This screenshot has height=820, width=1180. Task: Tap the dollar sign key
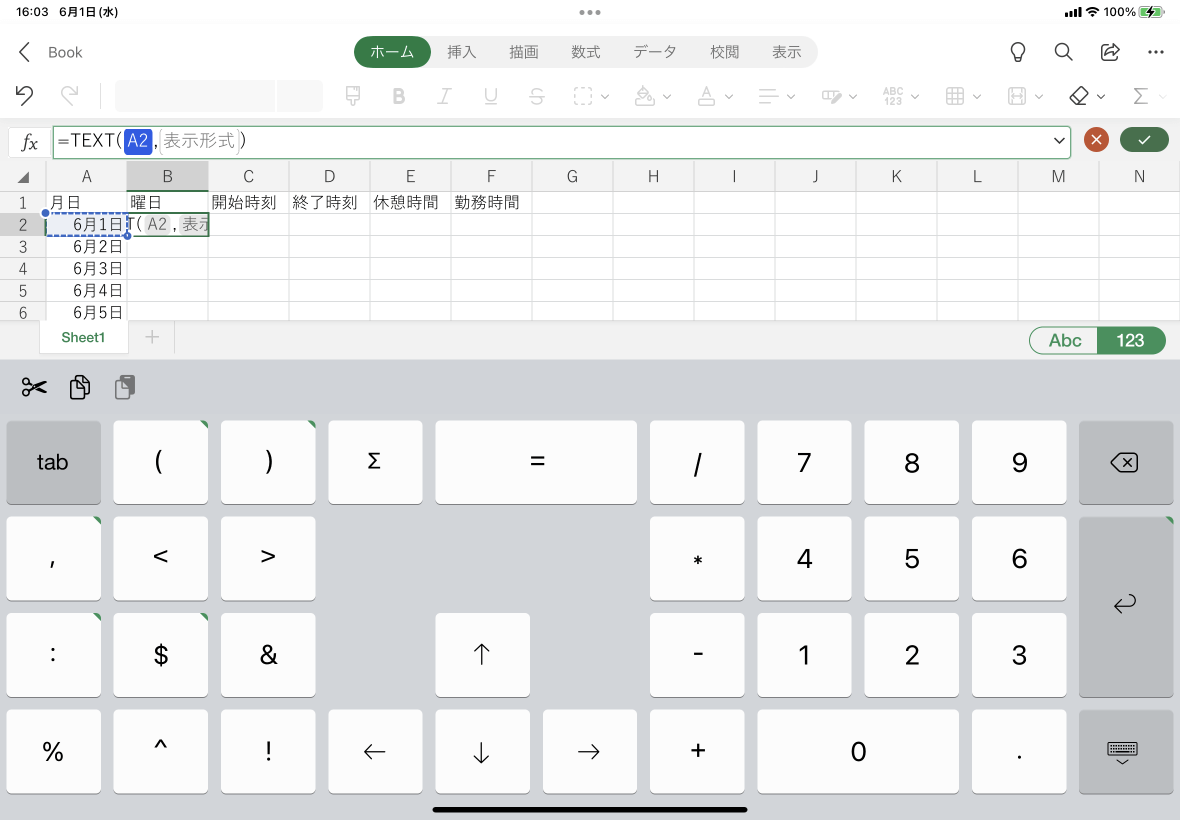160,654
